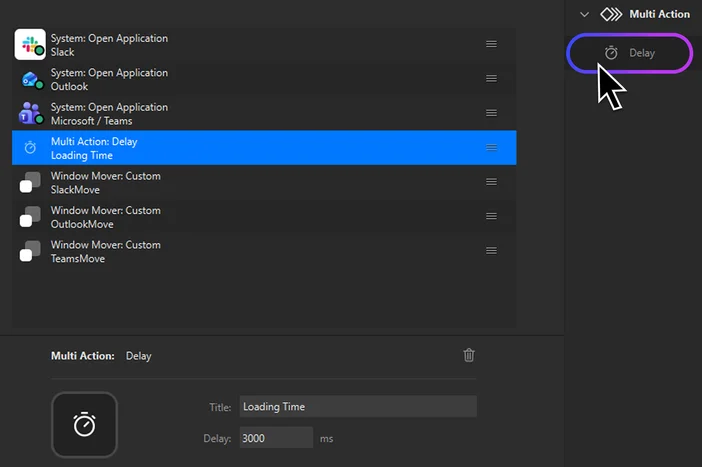Select the Window Mover: Custom TeamsMove row
This screenshot has height=467, width=702.
click(264, 251)
